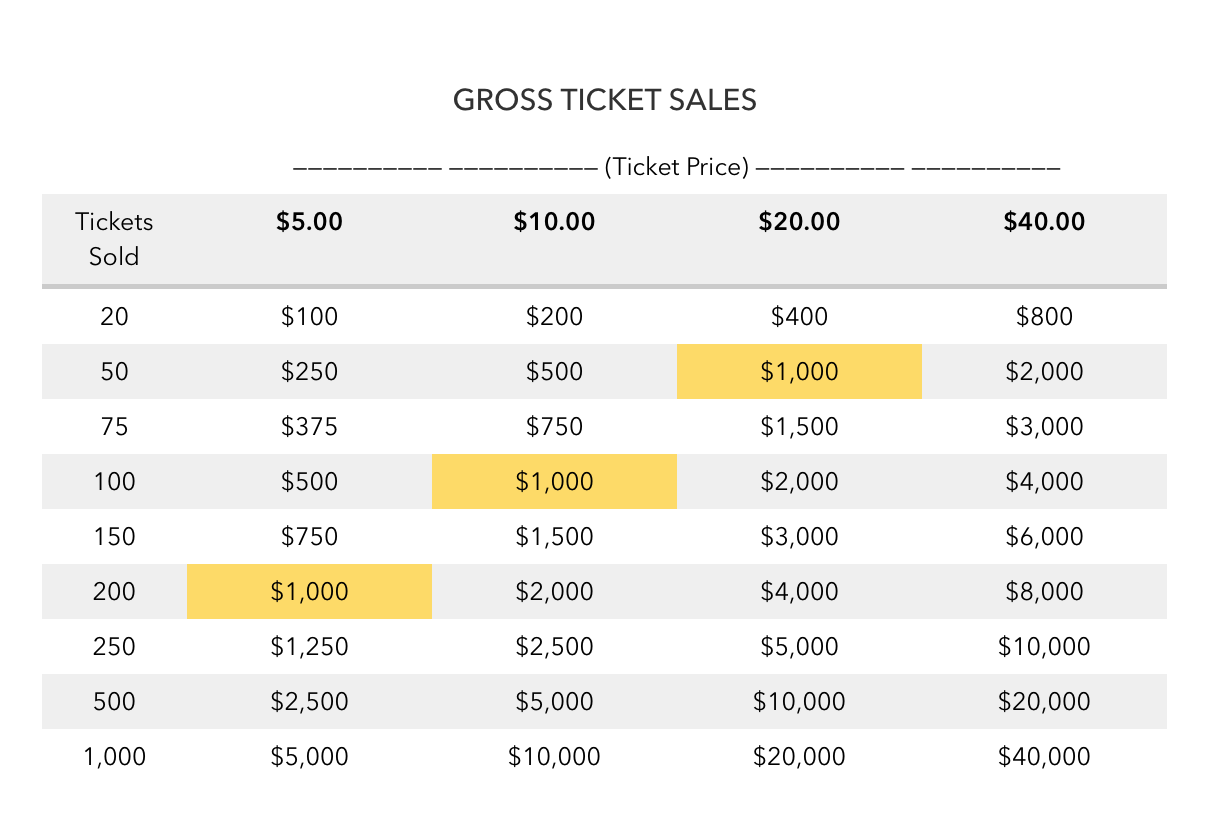Click the 500 tickets sold row label
Viewport: 1208px width, 826px height.
click(x=114, y=701)
